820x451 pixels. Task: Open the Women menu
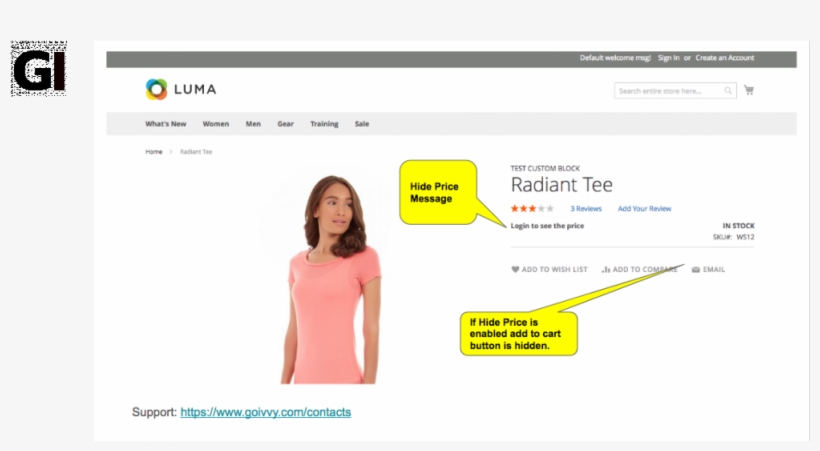click(216, 124)
